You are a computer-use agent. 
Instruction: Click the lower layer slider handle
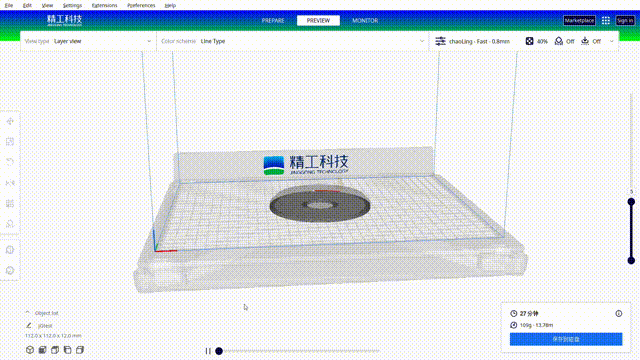(x=631, y=260)
